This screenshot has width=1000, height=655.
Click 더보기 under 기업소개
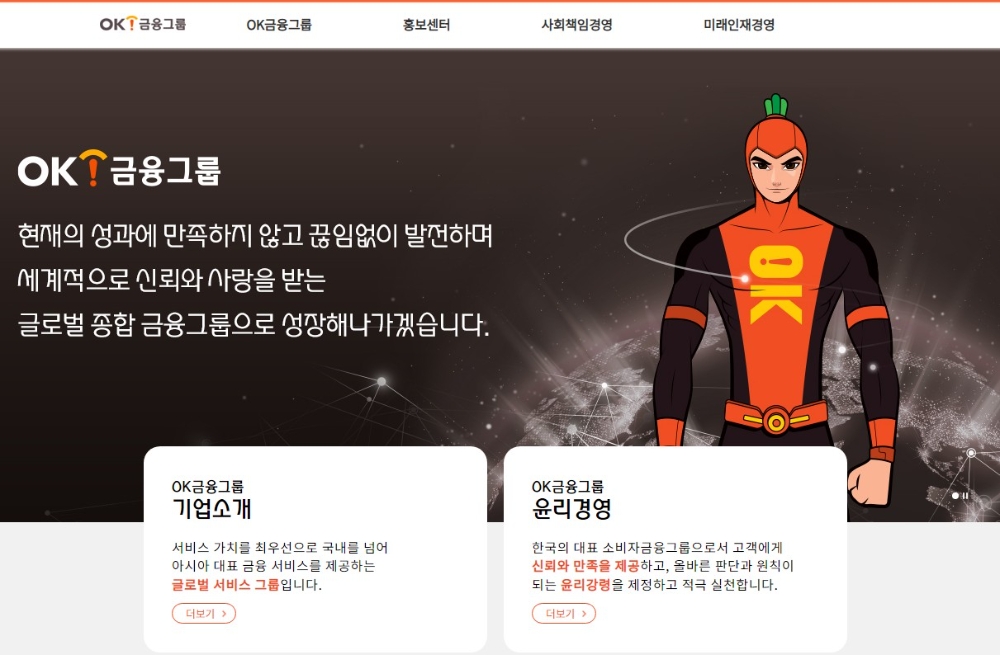click(x=204, y=614)
